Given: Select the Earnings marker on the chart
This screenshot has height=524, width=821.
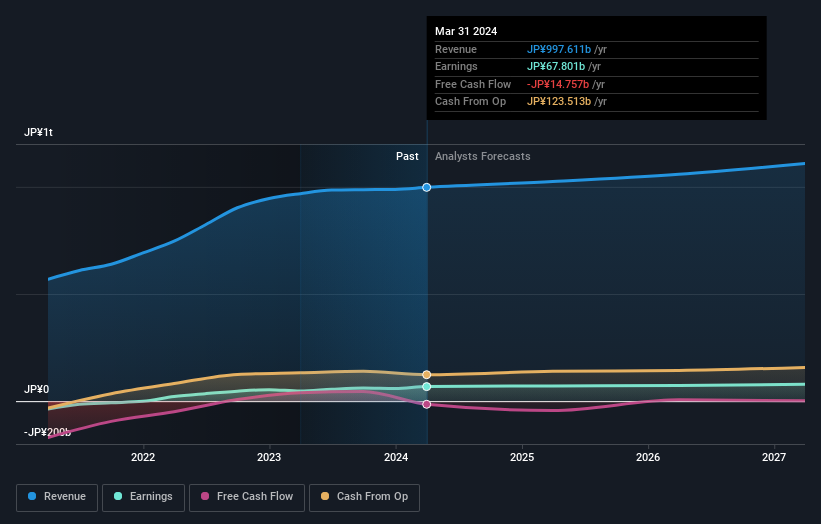Looking at the screenshot, I should pyautogui.click(x=427, y=387).
